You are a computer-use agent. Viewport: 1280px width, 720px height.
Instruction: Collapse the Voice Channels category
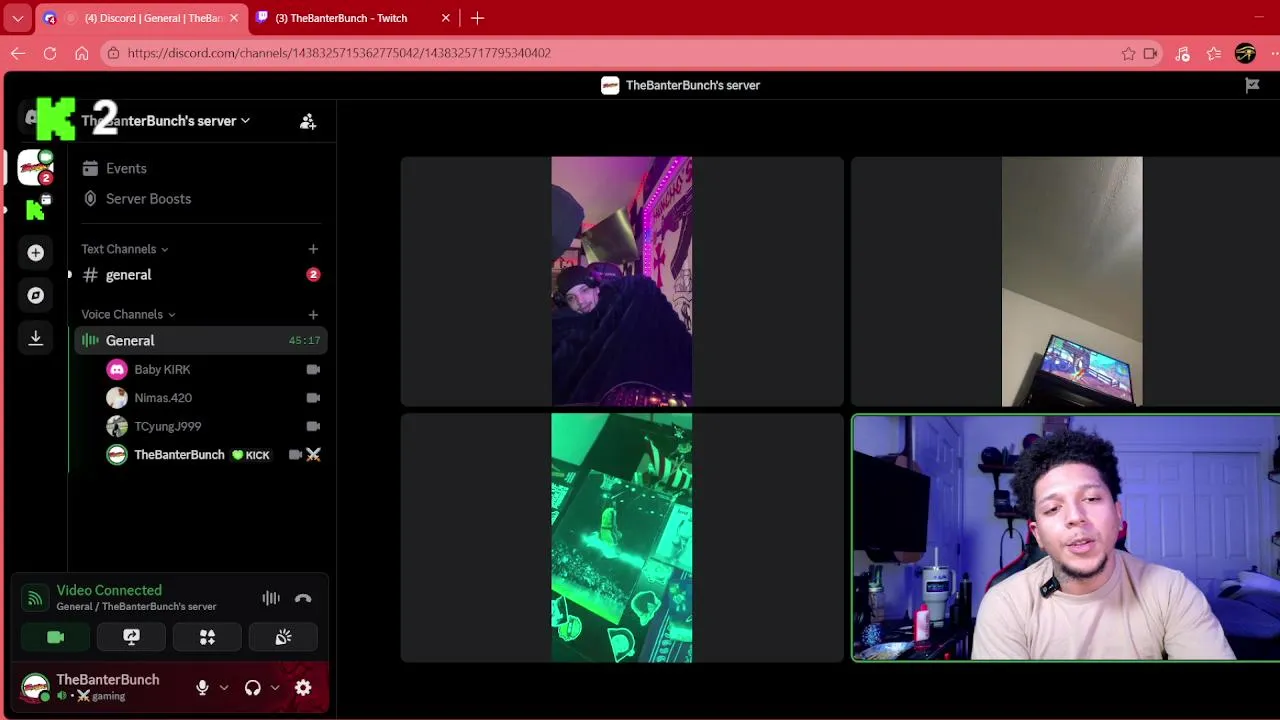128,314
